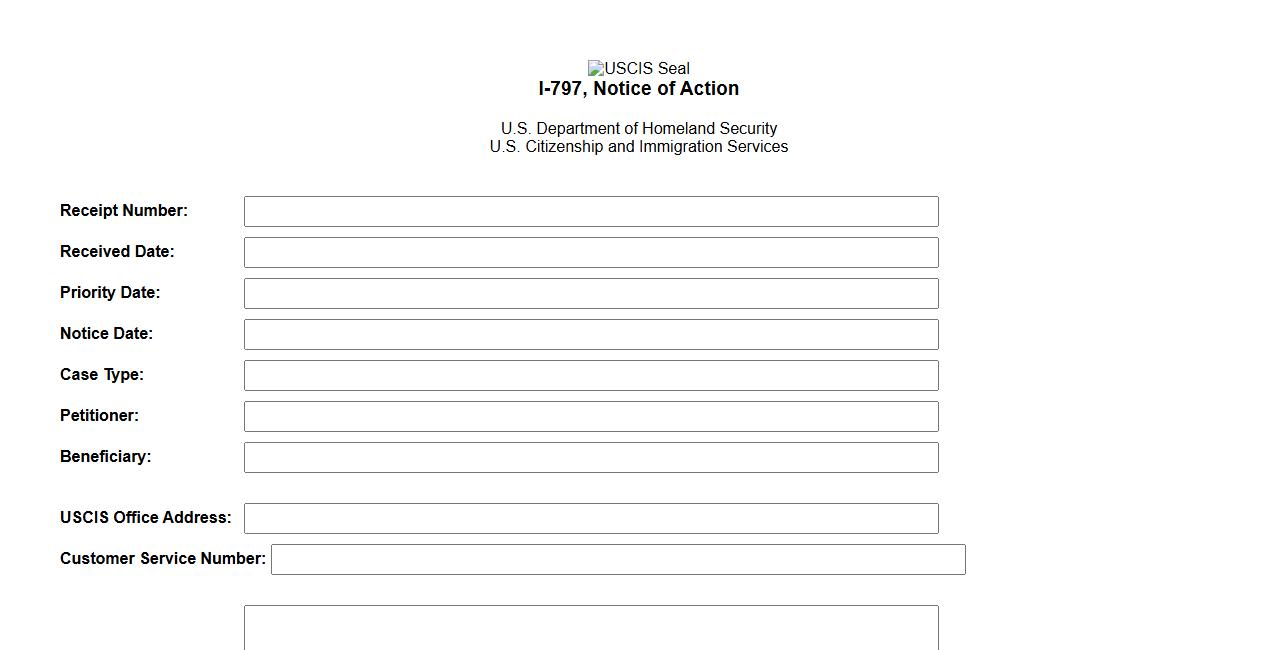The image size is (1278, 650).
Task: Focus the Customer Service Number input
Action: pos(618,559)
